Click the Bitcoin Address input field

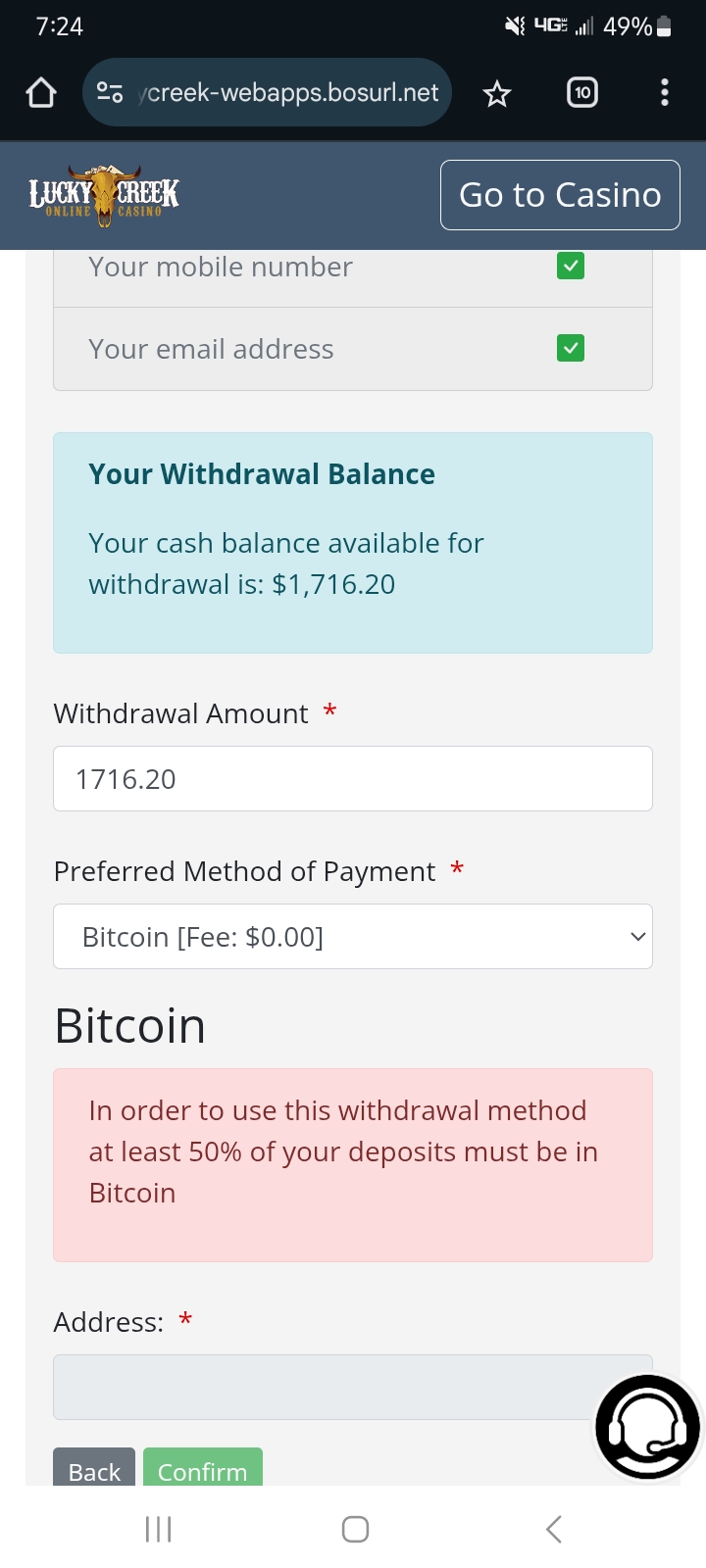[x=324, y=1387]
